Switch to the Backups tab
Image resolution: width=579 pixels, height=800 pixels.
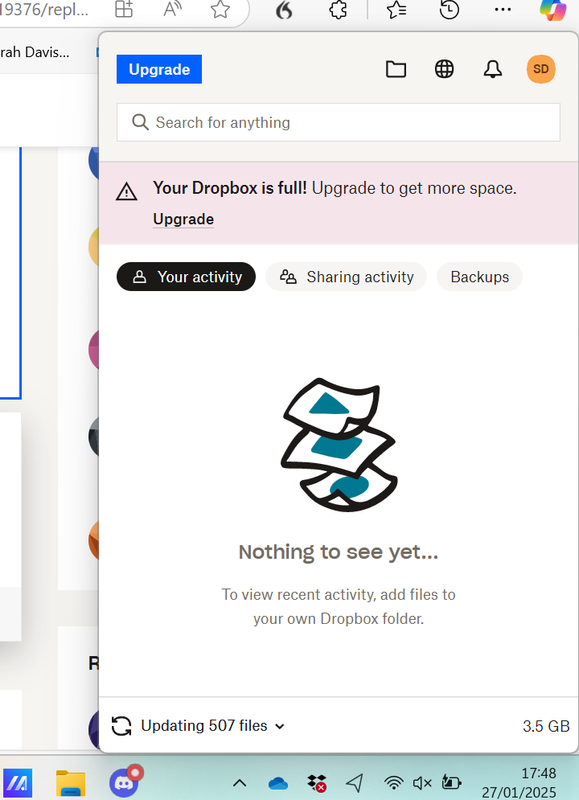click(x=480, y=277)
